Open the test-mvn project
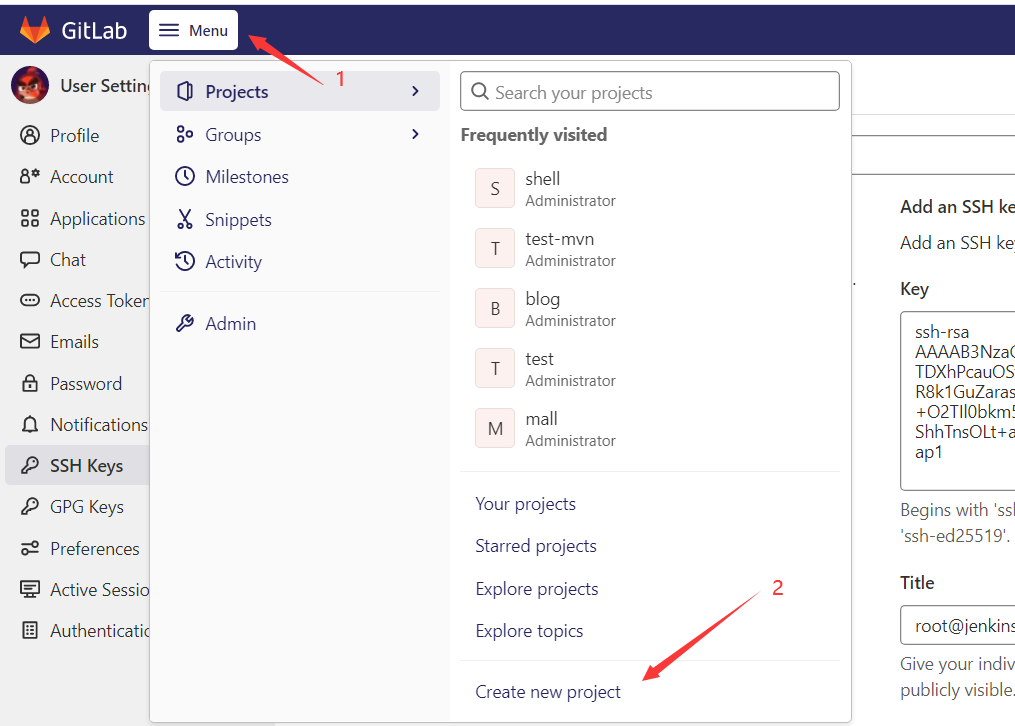Viewport: 1015px width, 726px height. 559,239
